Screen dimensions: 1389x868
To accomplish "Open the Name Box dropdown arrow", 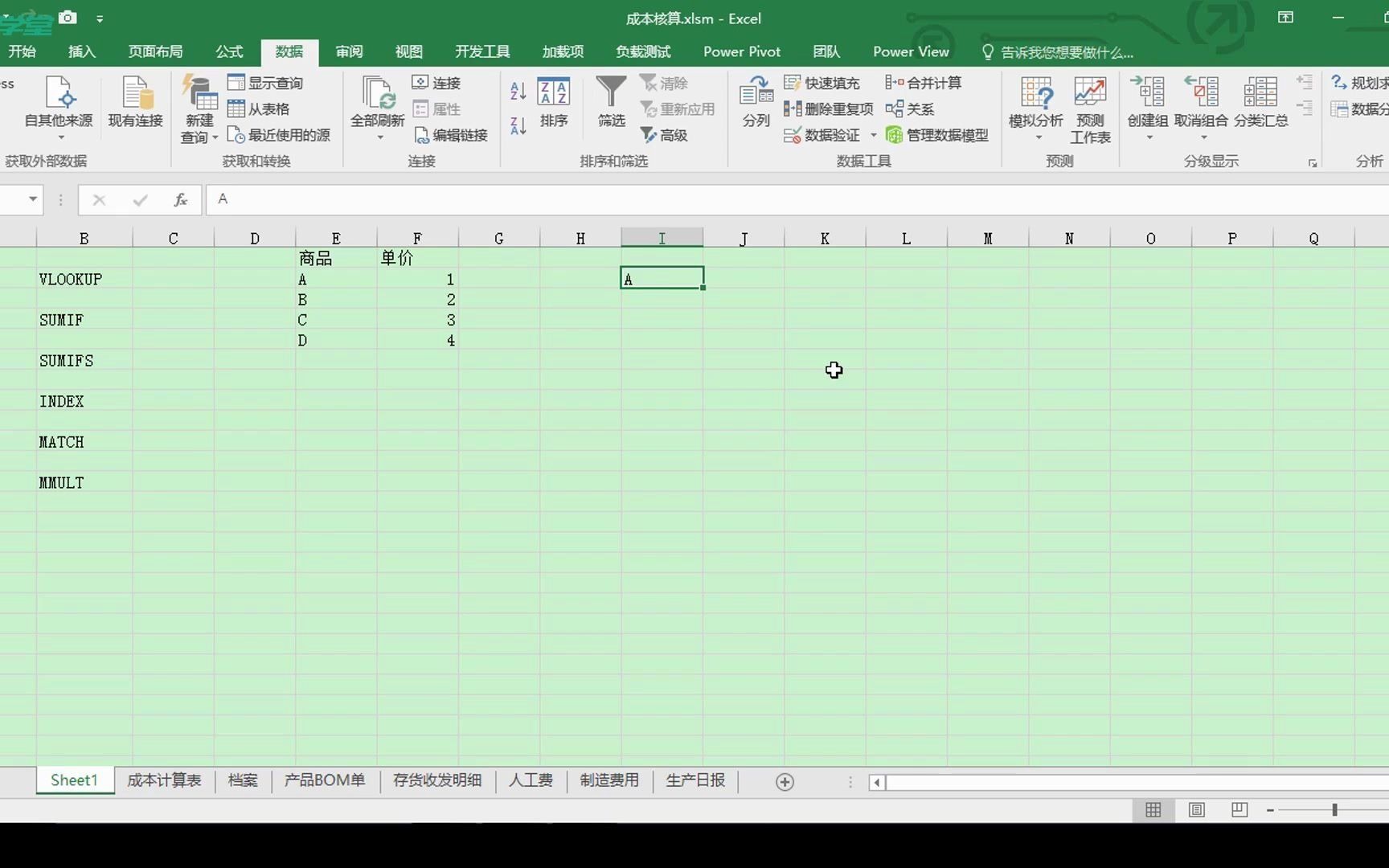I will click(33, 199).
